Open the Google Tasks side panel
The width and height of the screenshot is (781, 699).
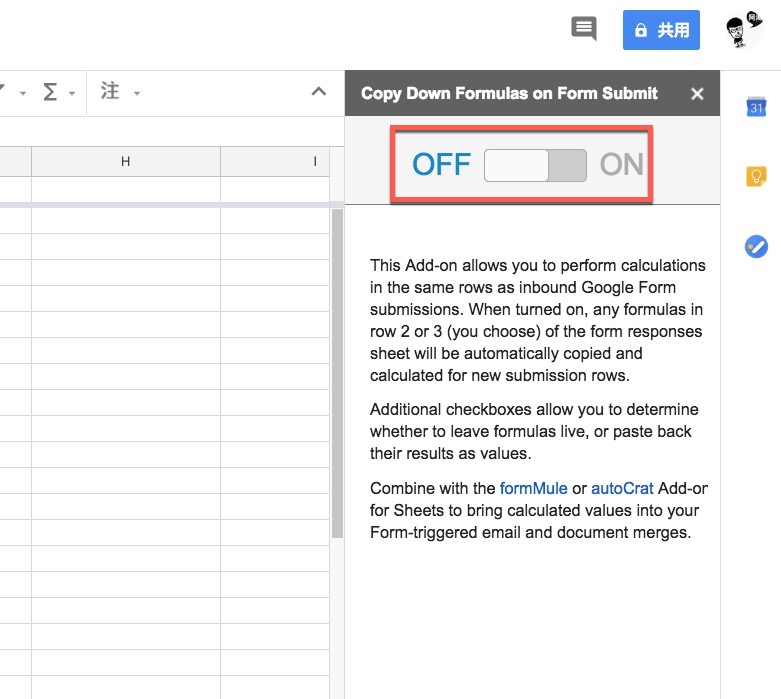coord(757,246)
